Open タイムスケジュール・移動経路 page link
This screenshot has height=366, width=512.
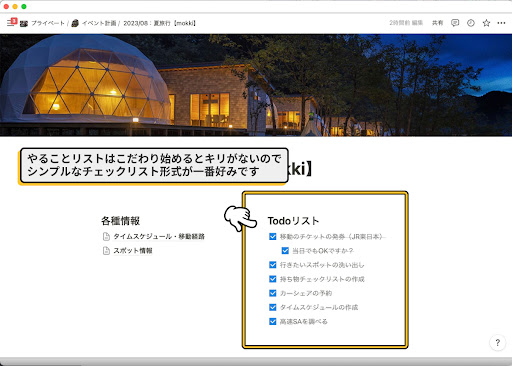(159, 236)
